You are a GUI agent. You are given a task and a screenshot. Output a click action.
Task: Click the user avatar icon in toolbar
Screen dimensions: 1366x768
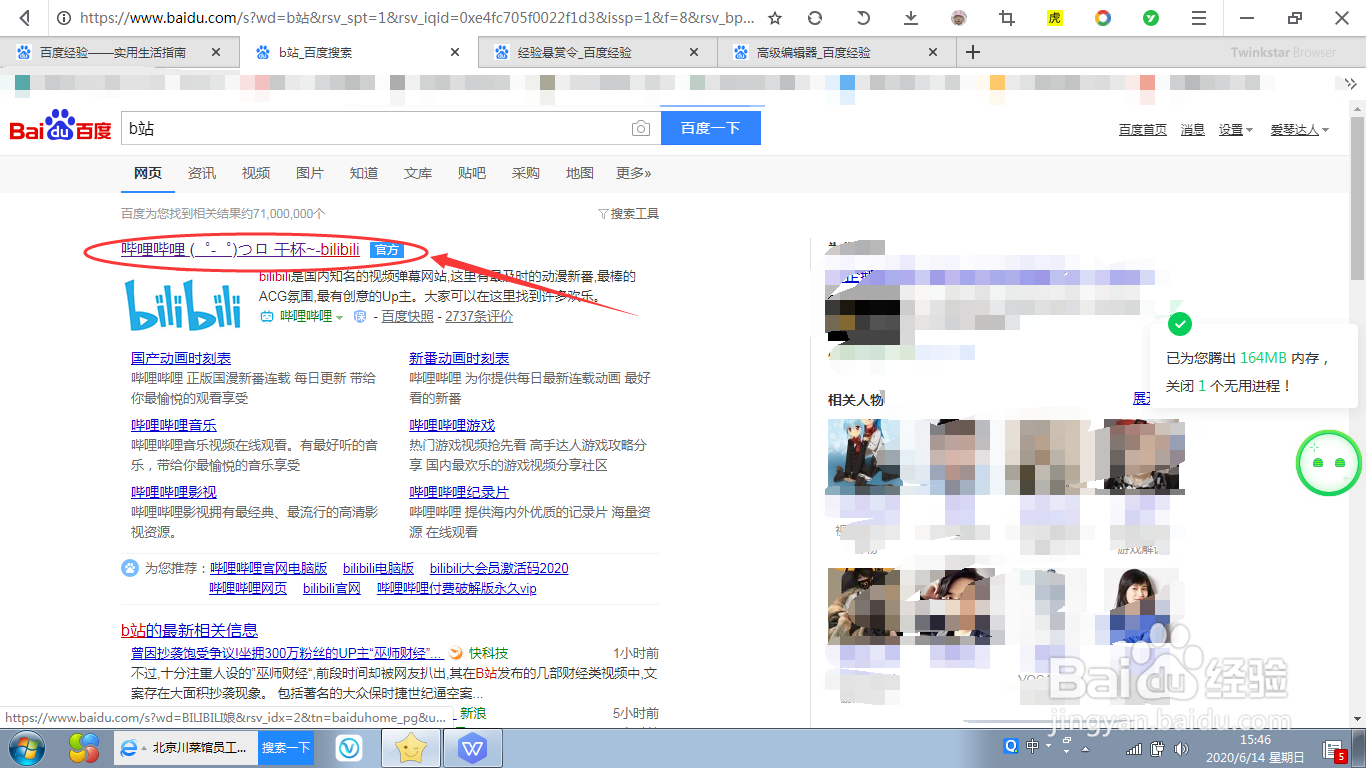(x=959, y=18)
